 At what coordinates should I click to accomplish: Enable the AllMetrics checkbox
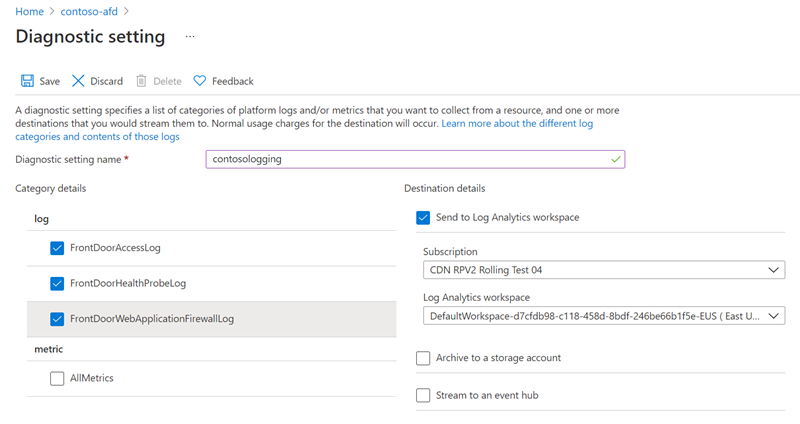pyautogui.click(x=57, y=379)
